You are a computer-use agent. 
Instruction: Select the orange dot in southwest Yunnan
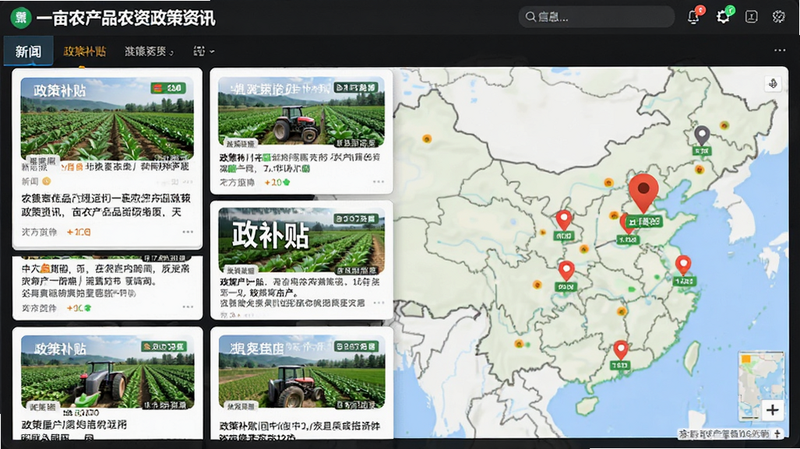[x=519, y=344]
